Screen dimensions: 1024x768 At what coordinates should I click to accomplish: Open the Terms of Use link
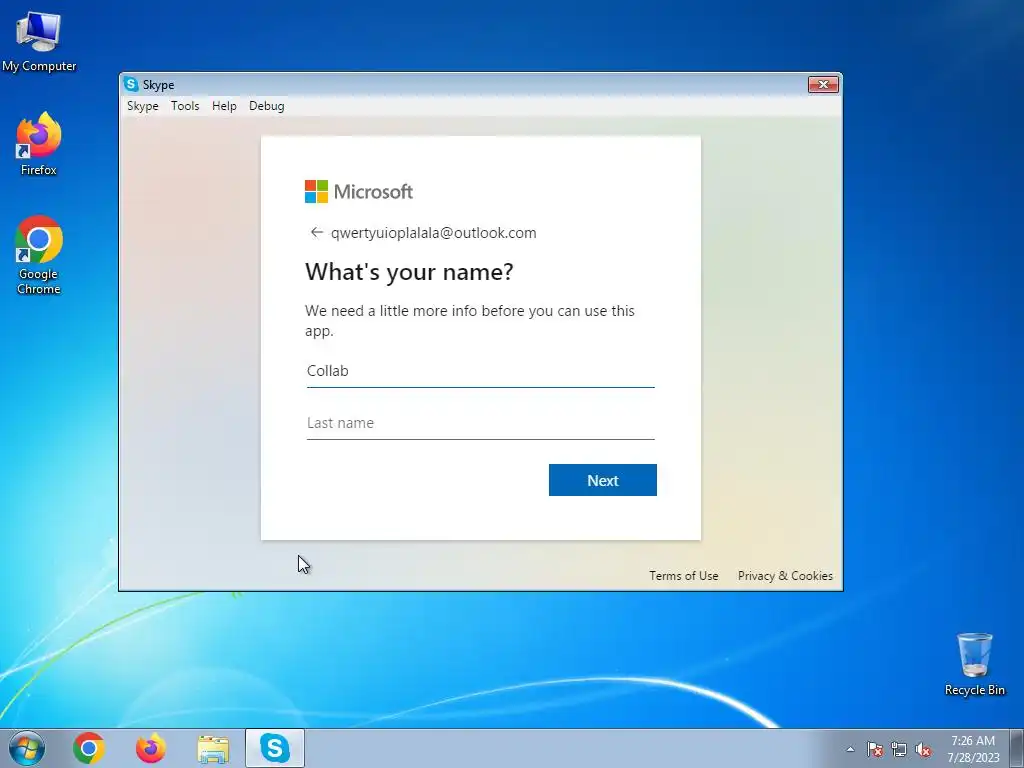coord(684,575)
